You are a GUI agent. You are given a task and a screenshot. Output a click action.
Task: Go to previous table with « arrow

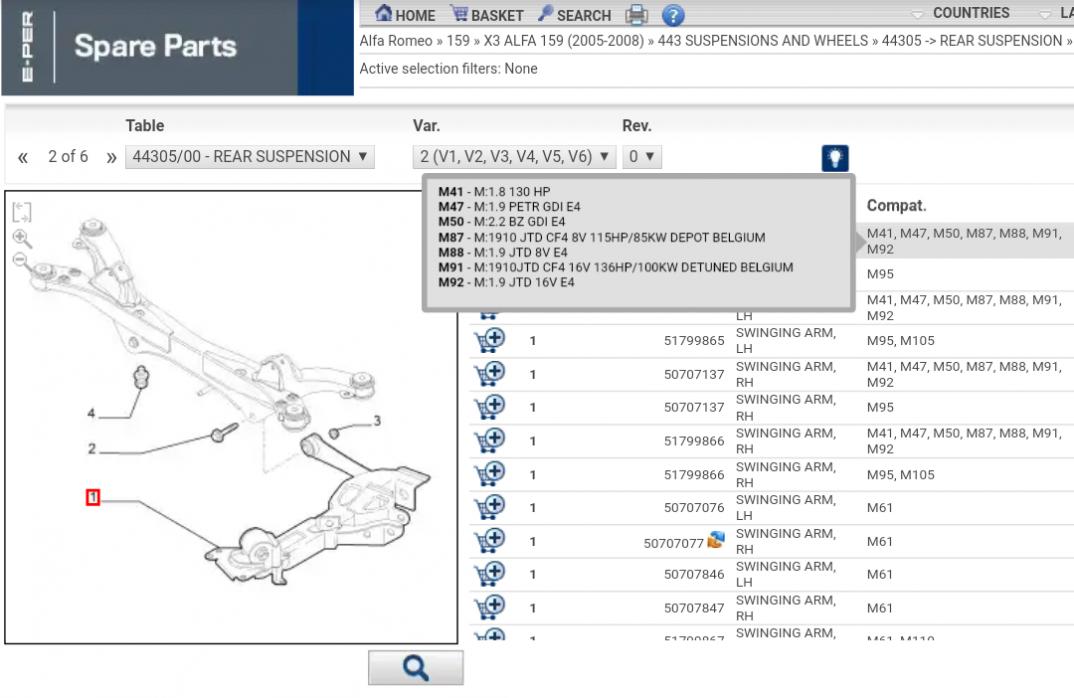(23, 158)
